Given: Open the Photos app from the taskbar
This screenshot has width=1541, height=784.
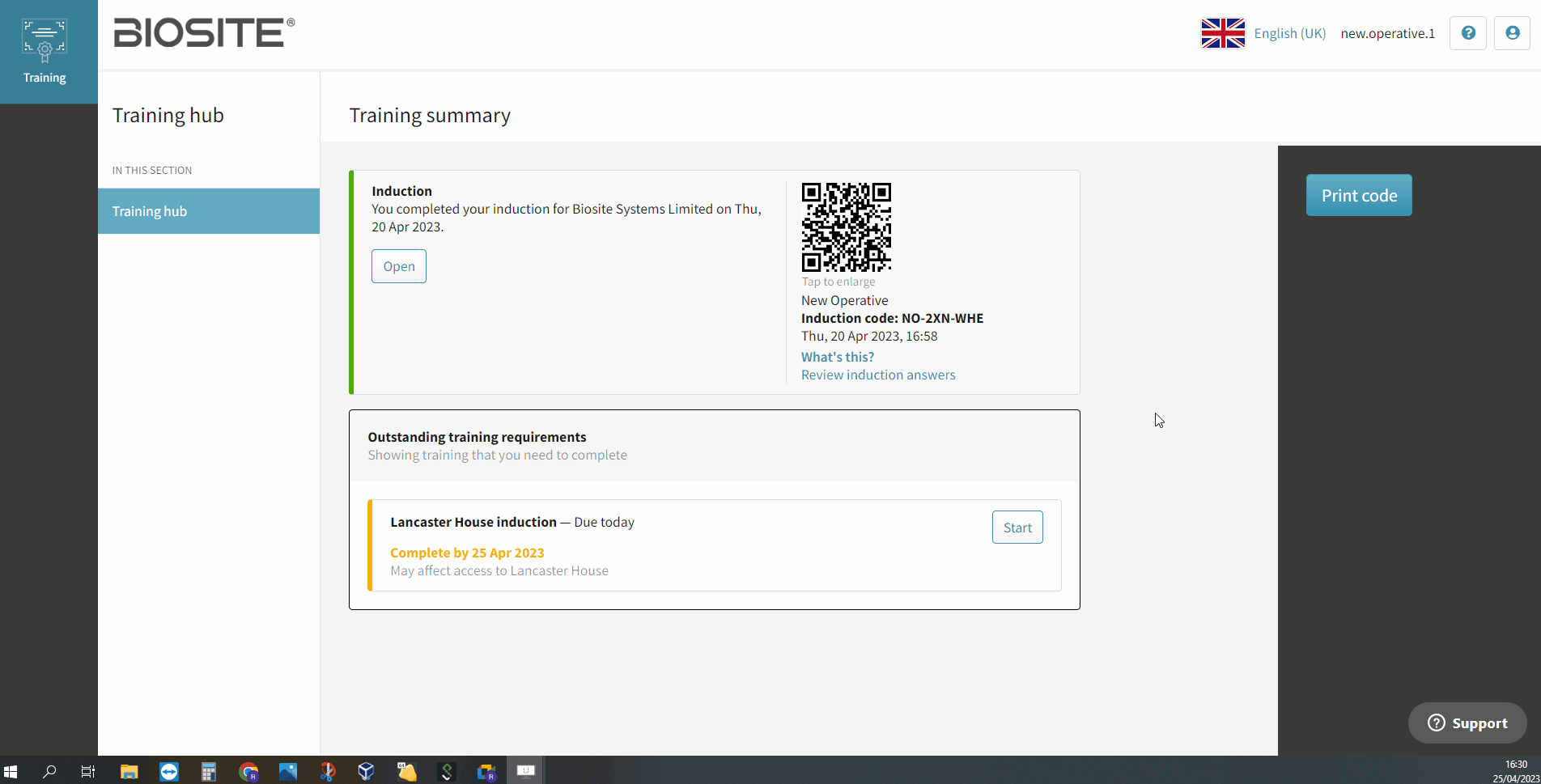Looking at the screenshot, I should pos(288,771).
